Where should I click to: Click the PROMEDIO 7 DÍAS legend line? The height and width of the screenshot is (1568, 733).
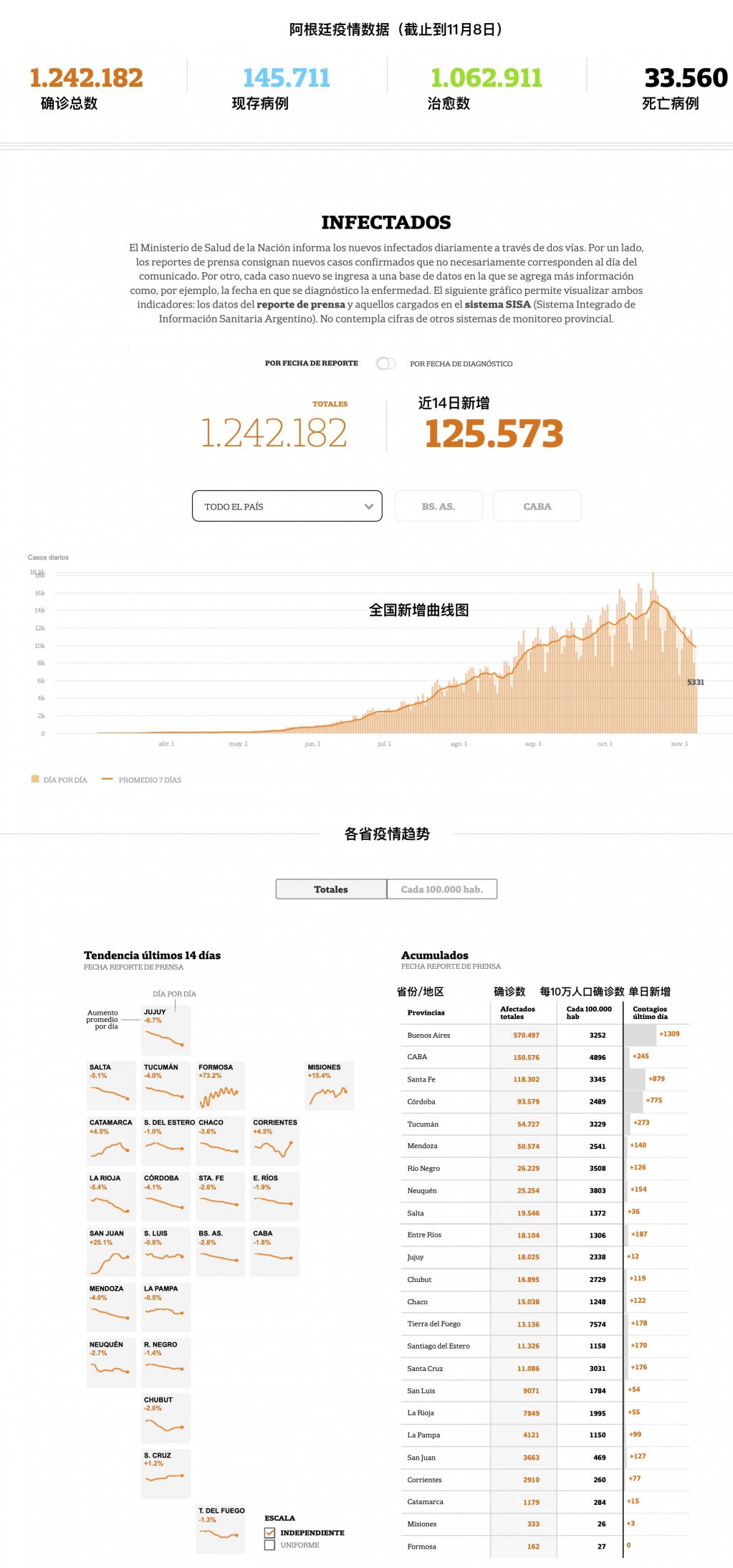pyautogui.click(x=107, y=779)
